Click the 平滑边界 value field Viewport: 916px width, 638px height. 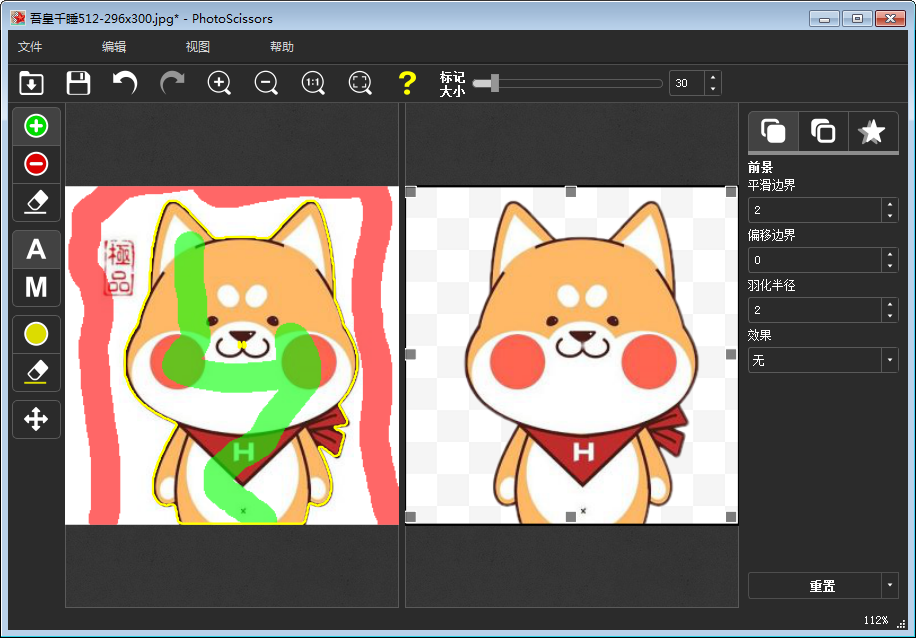(x=814, y=210)
